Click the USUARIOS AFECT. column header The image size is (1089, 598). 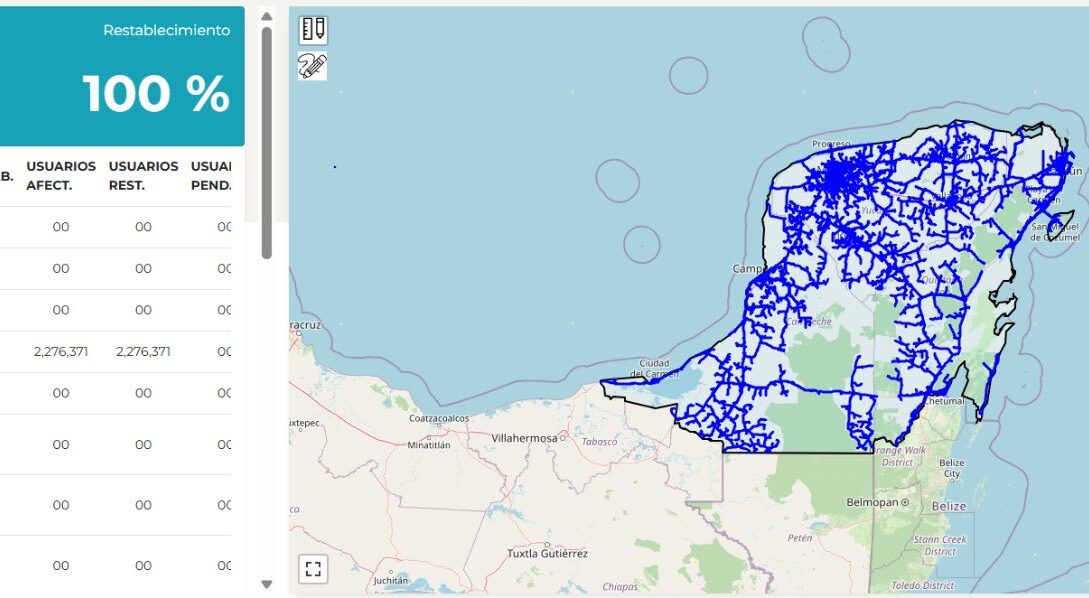[61, 175]
